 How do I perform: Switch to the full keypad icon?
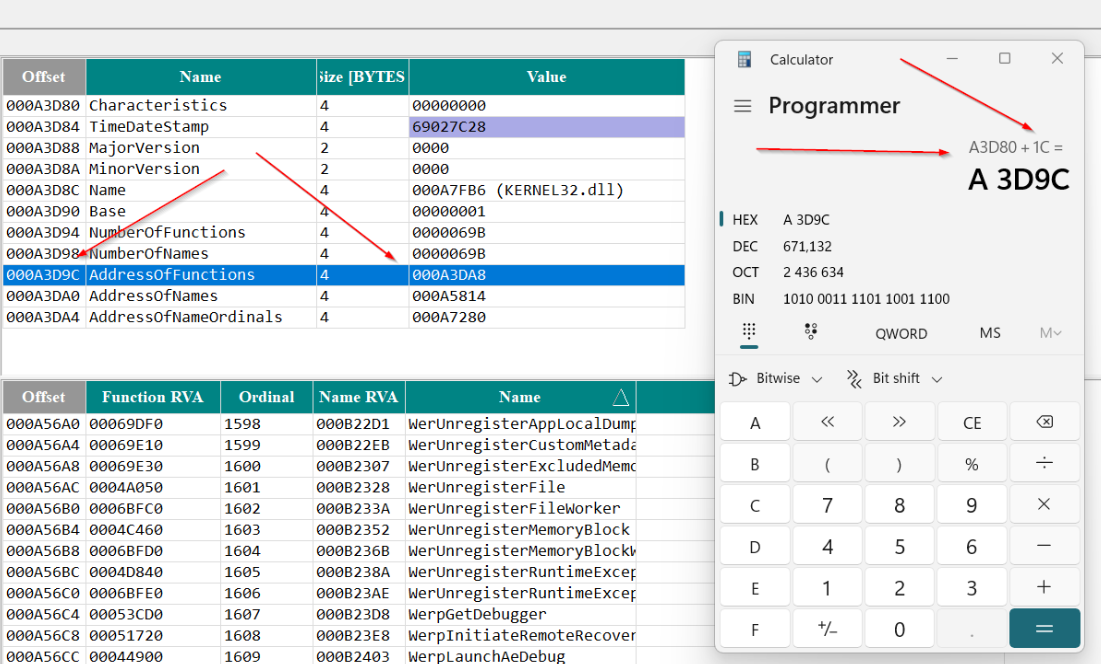[749, 332]
